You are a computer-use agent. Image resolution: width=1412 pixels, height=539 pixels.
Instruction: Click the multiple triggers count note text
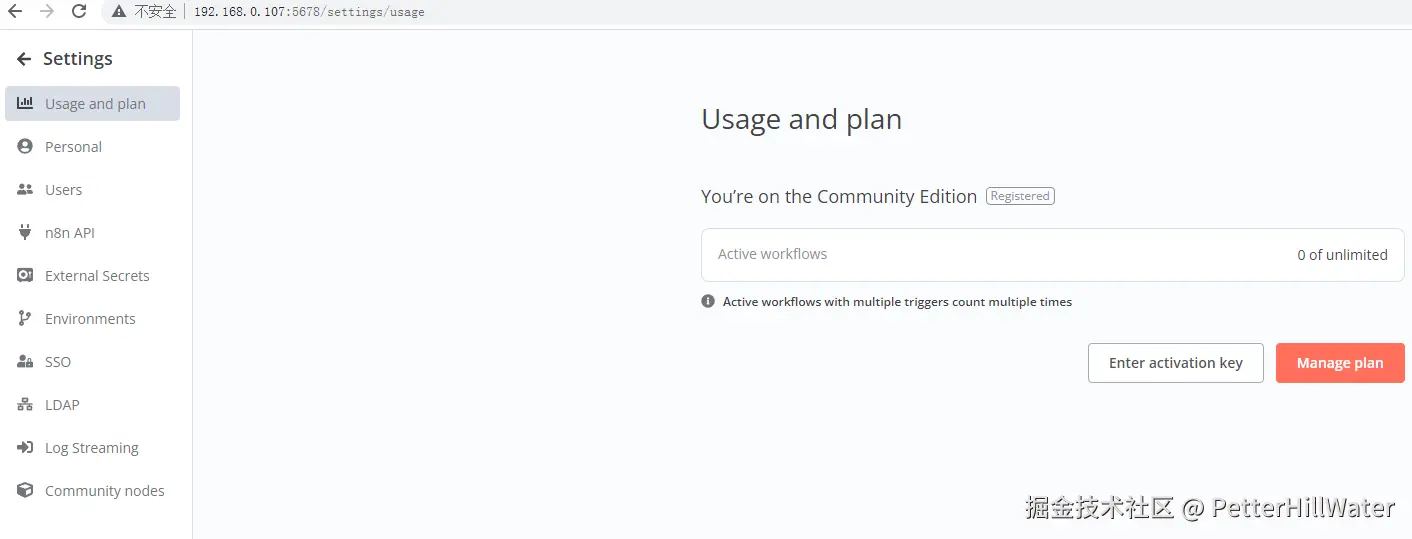point(897,301)
